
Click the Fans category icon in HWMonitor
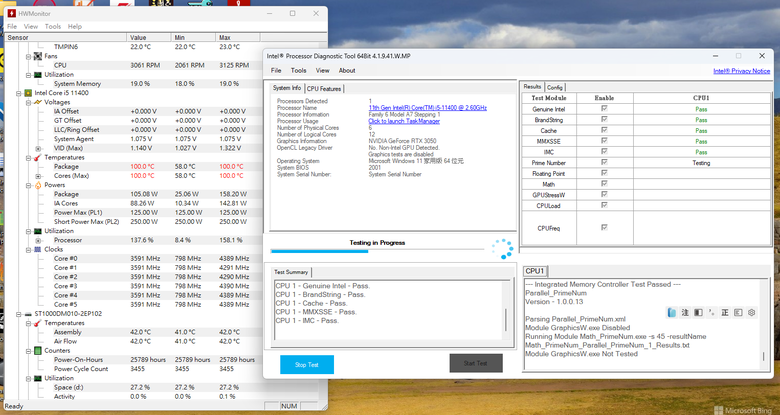[x=37, y=56]
